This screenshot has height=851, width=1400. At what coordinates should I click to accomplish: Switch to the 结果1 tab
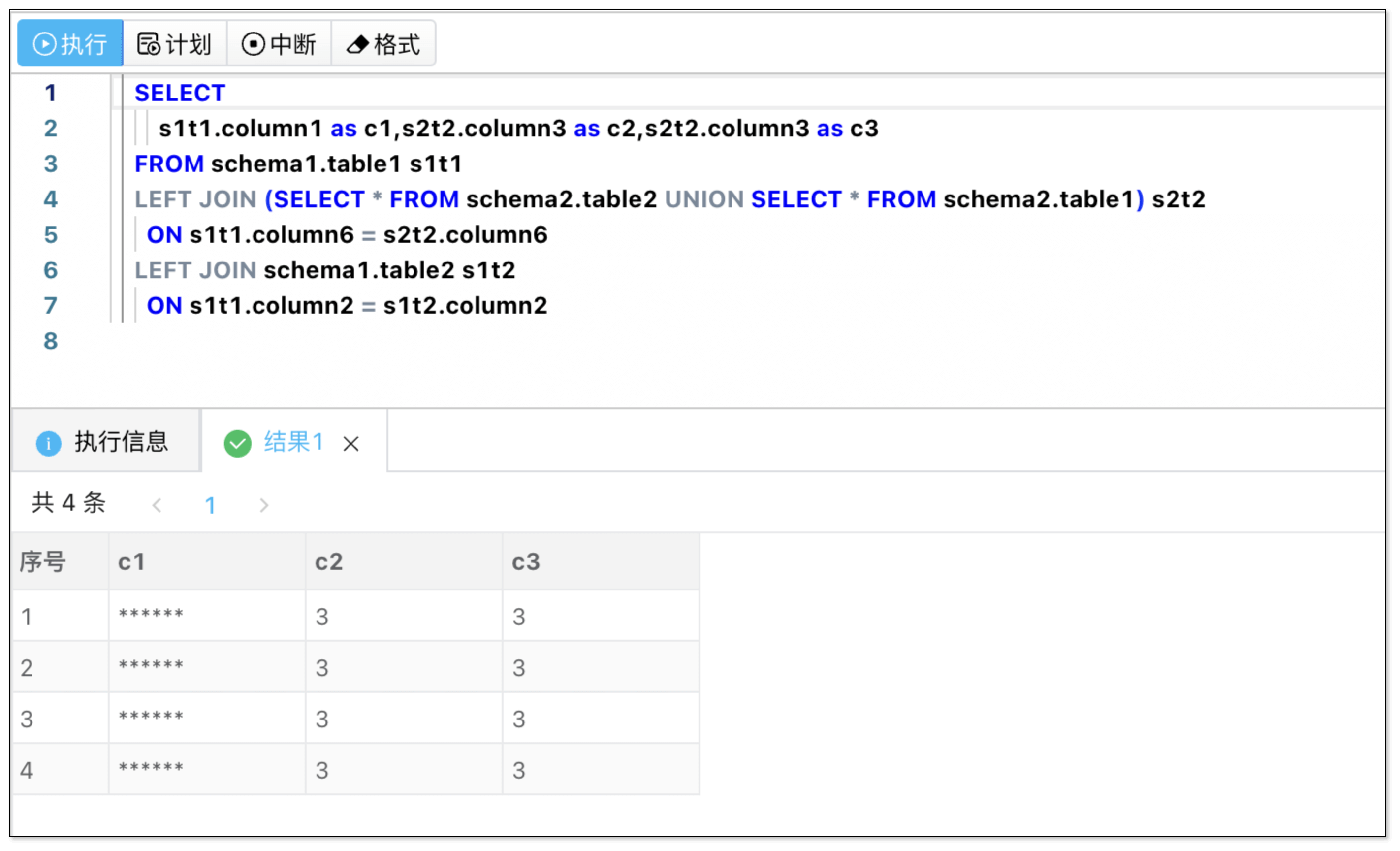pyautogui.click(x=293, y=442)
